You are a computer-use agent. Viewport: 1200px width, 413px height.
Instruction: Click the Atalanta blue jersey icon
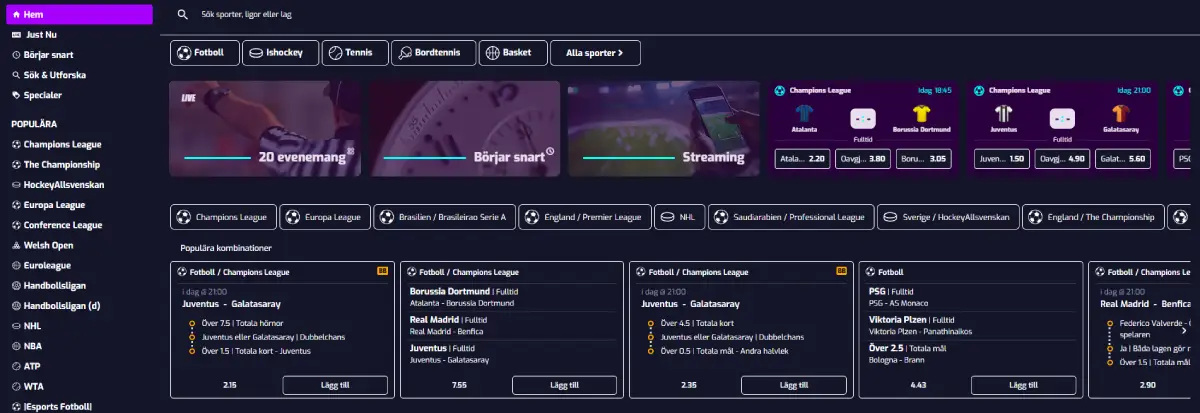pyautogui.click(x=803, y=114)
